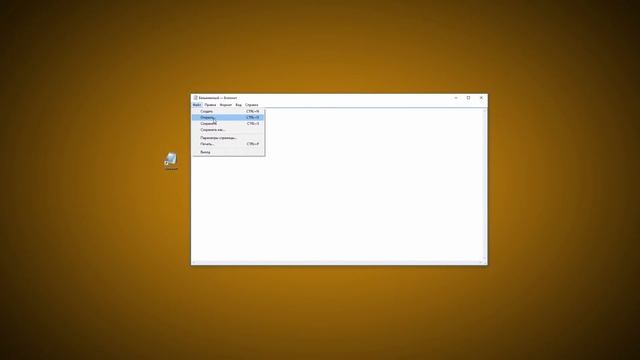Select the desktop shortcut icon left of Notepad
Screen dimensions: 640x360
[171, 161]
